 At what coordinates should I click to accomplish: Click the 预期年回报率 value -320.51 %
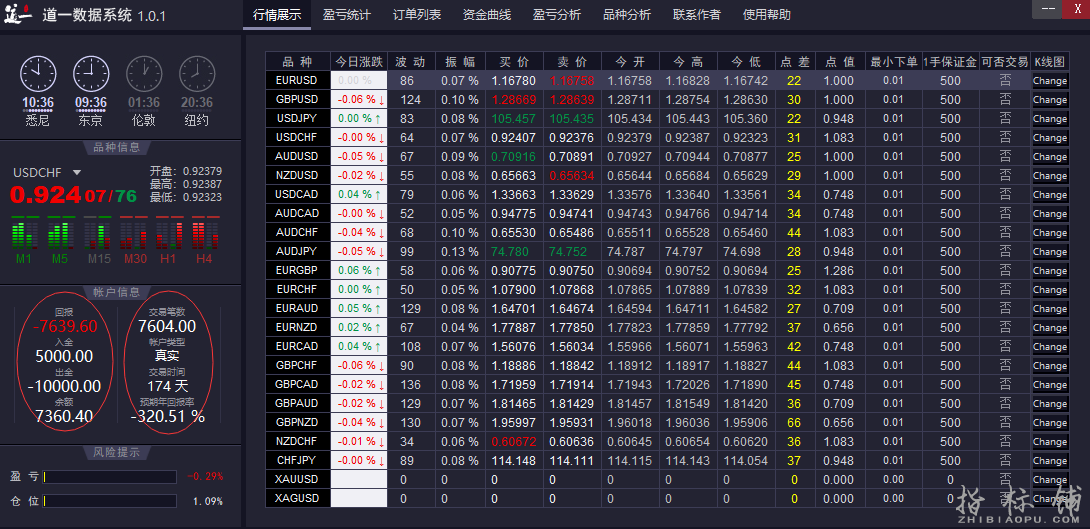tap(168, 416)
